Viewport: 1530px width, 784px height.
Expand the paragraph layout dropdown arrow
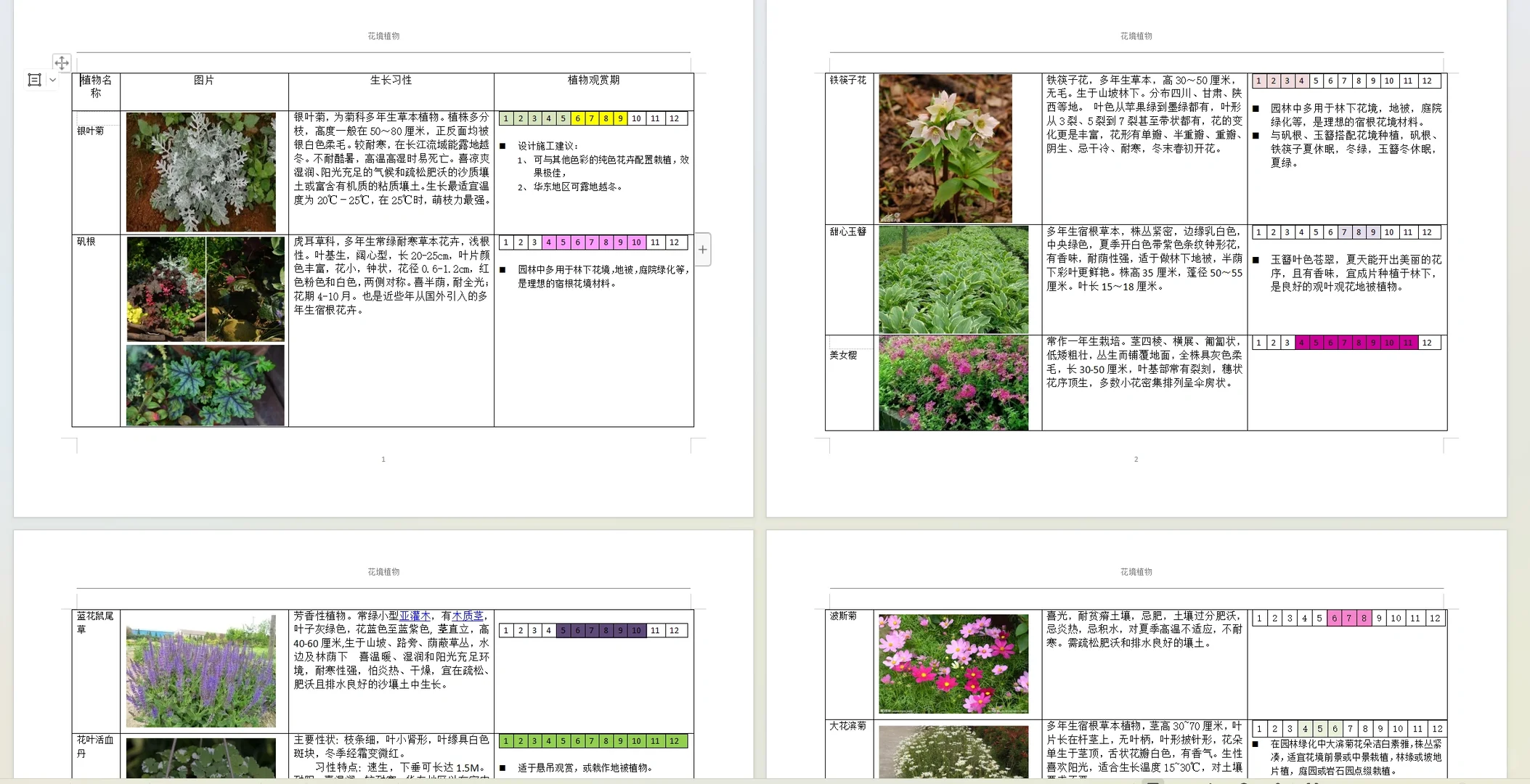[x=52, y=80]
